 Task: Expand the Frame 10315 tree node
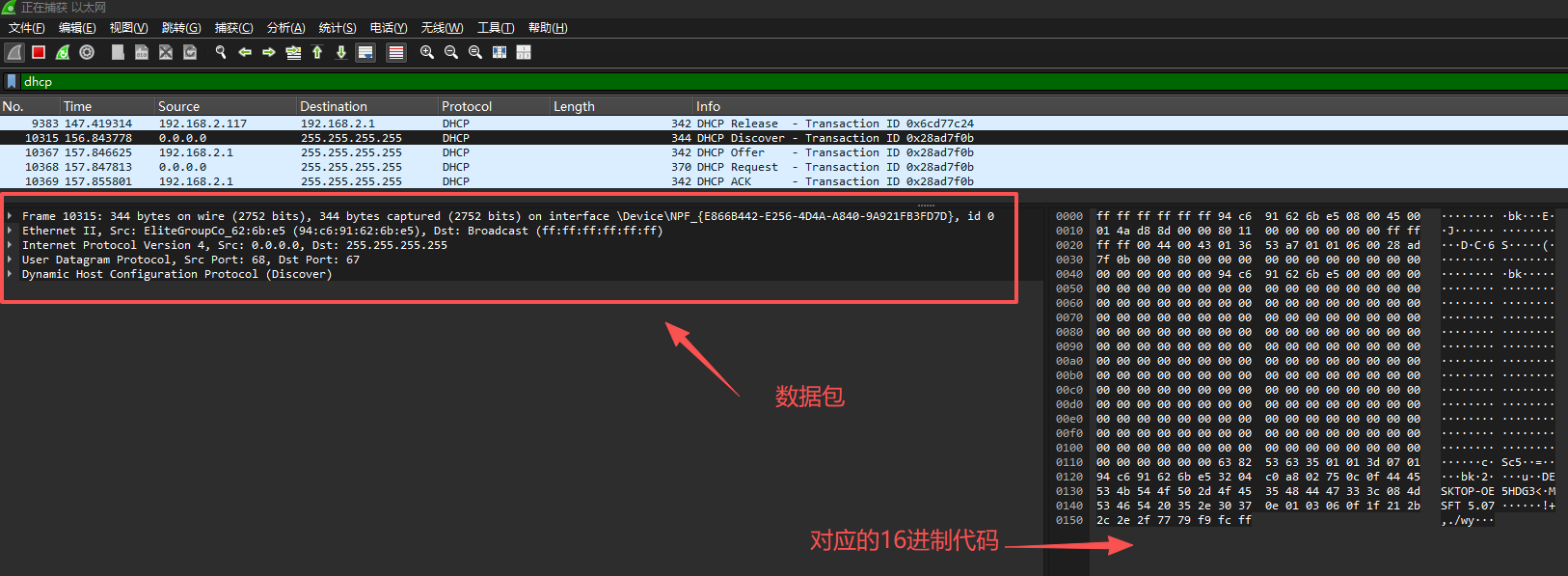coord(11,216)
